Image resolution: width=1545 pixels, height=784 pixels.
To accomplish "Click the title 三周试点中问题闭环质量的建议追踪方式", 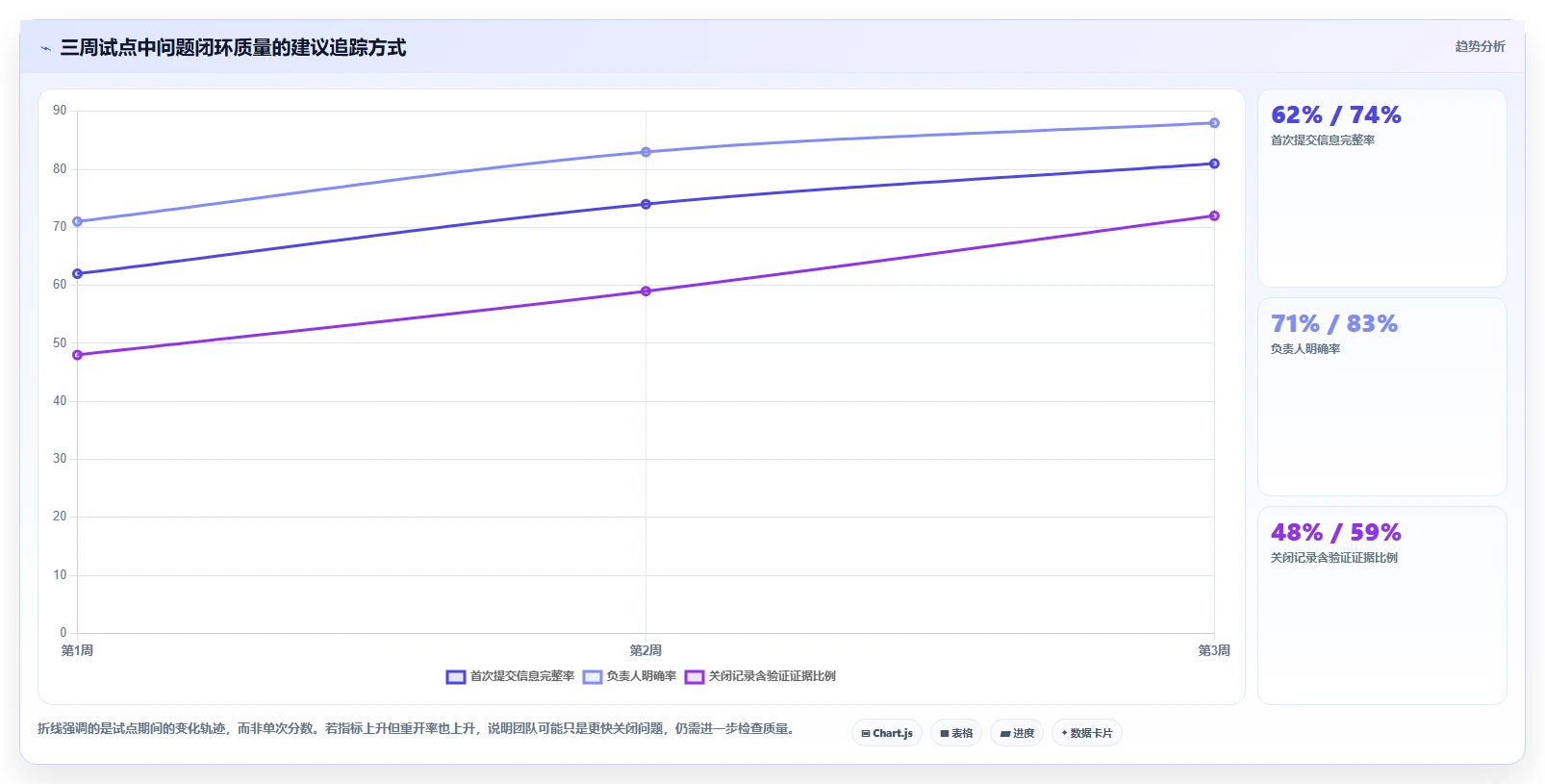I will [233, 48].
